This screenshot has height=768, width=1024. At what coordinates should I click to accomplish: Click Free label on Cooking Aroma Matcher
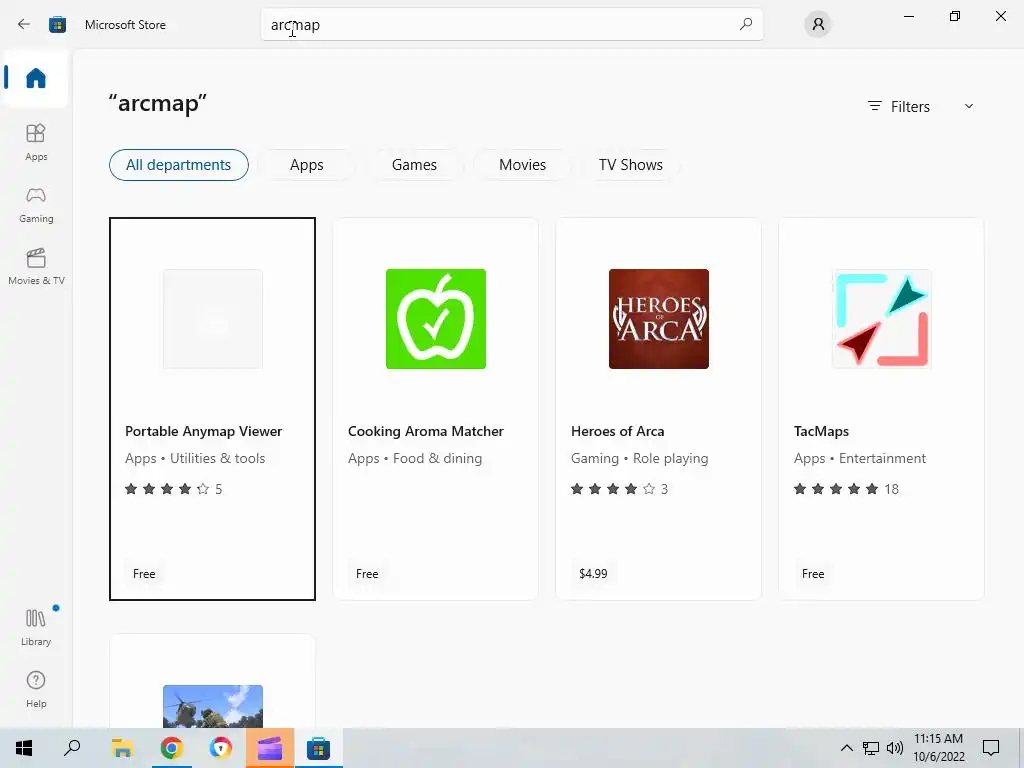click(367, 573)
